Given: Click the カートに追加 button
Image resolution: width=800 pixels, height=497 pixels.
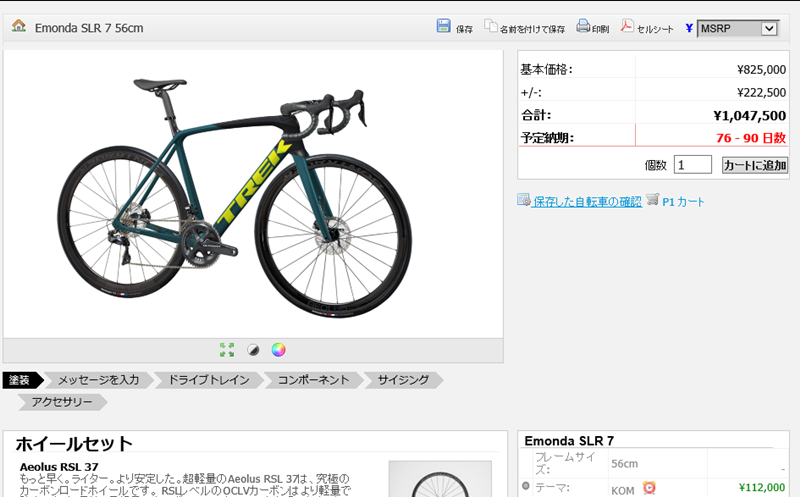Looking at the screenshot, I should tap(755, 165).
